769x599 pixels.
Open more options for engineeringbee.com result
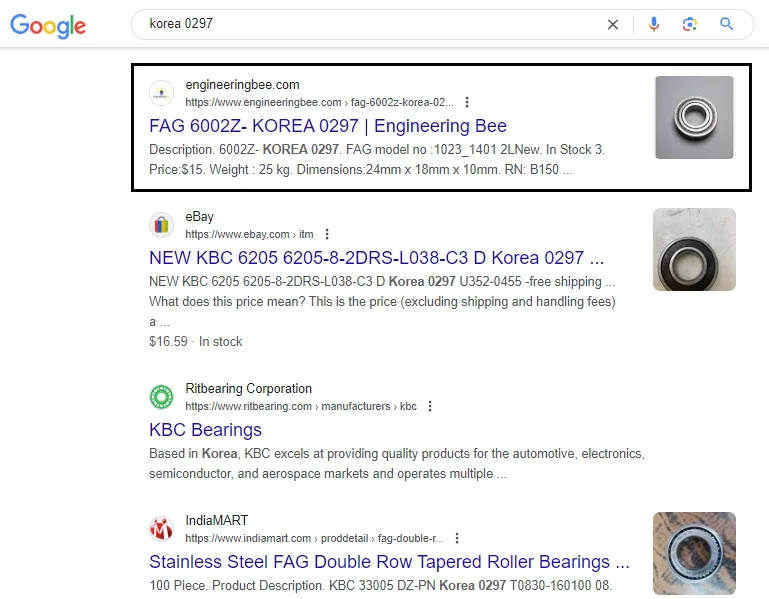click(467, 102)
